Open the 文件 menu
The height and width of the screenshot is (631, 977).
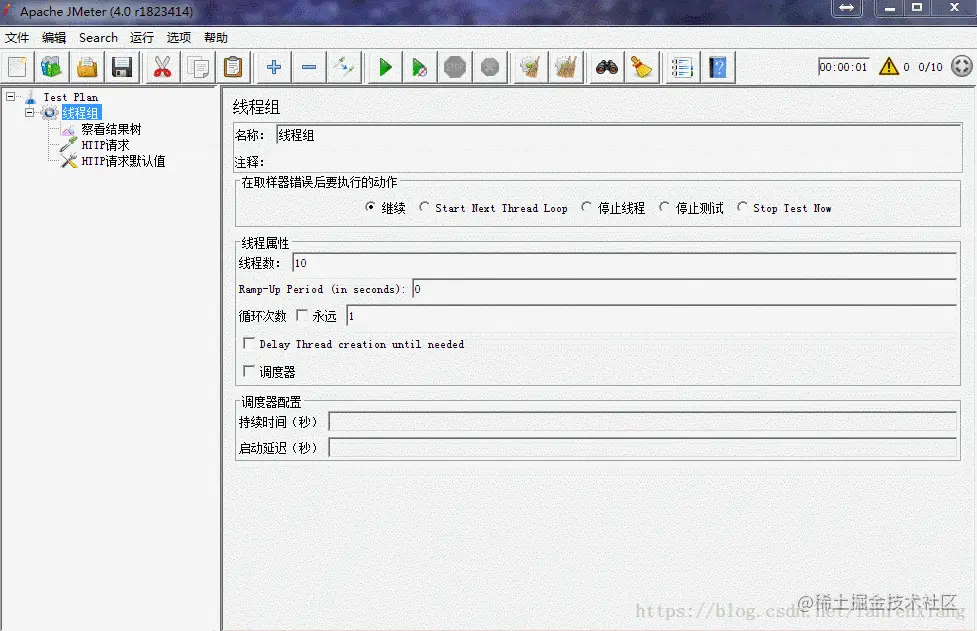click(17, 37)
